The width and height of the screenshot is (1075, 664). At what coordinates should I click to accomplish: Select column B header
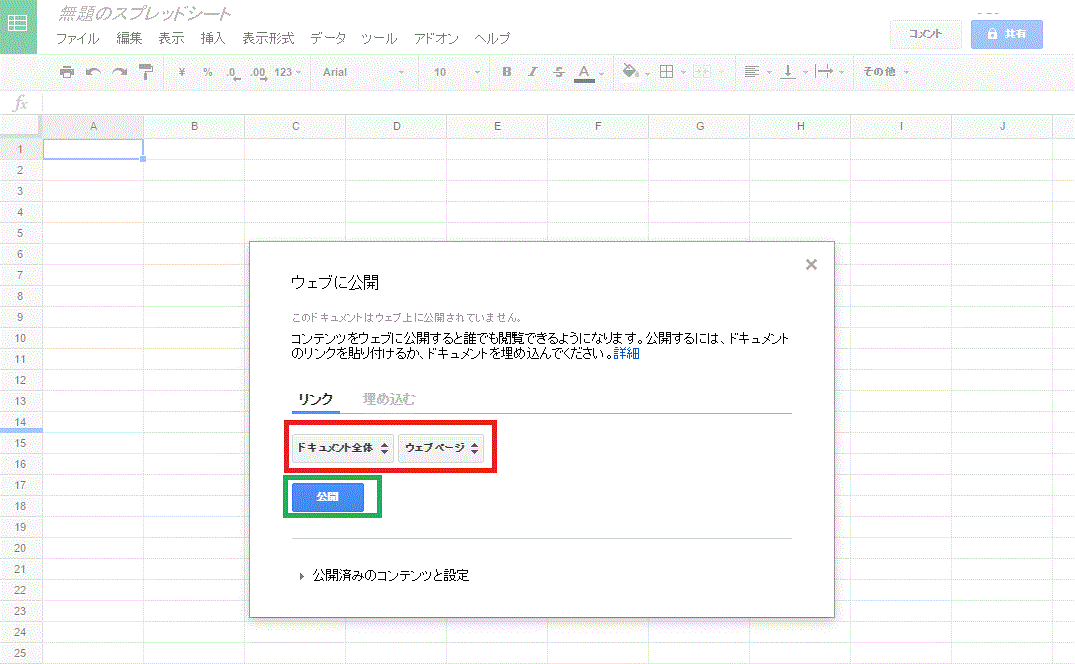[194, 126]
